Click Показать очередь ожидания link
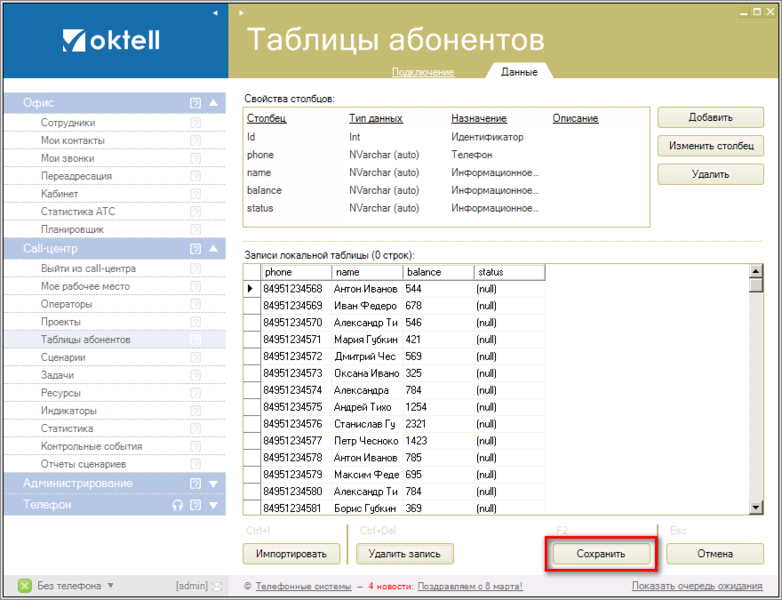This screenshot has width=782, height=600. pyautogui.click(x=697, y=586)
